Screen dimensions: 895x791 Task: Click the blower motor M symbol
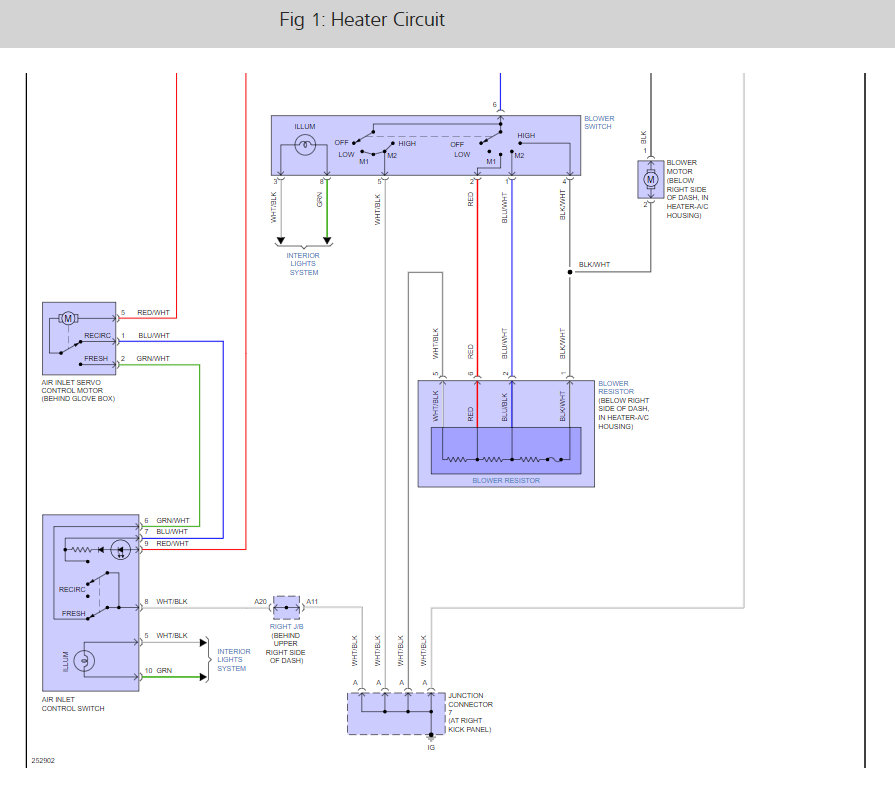[650, 179]
